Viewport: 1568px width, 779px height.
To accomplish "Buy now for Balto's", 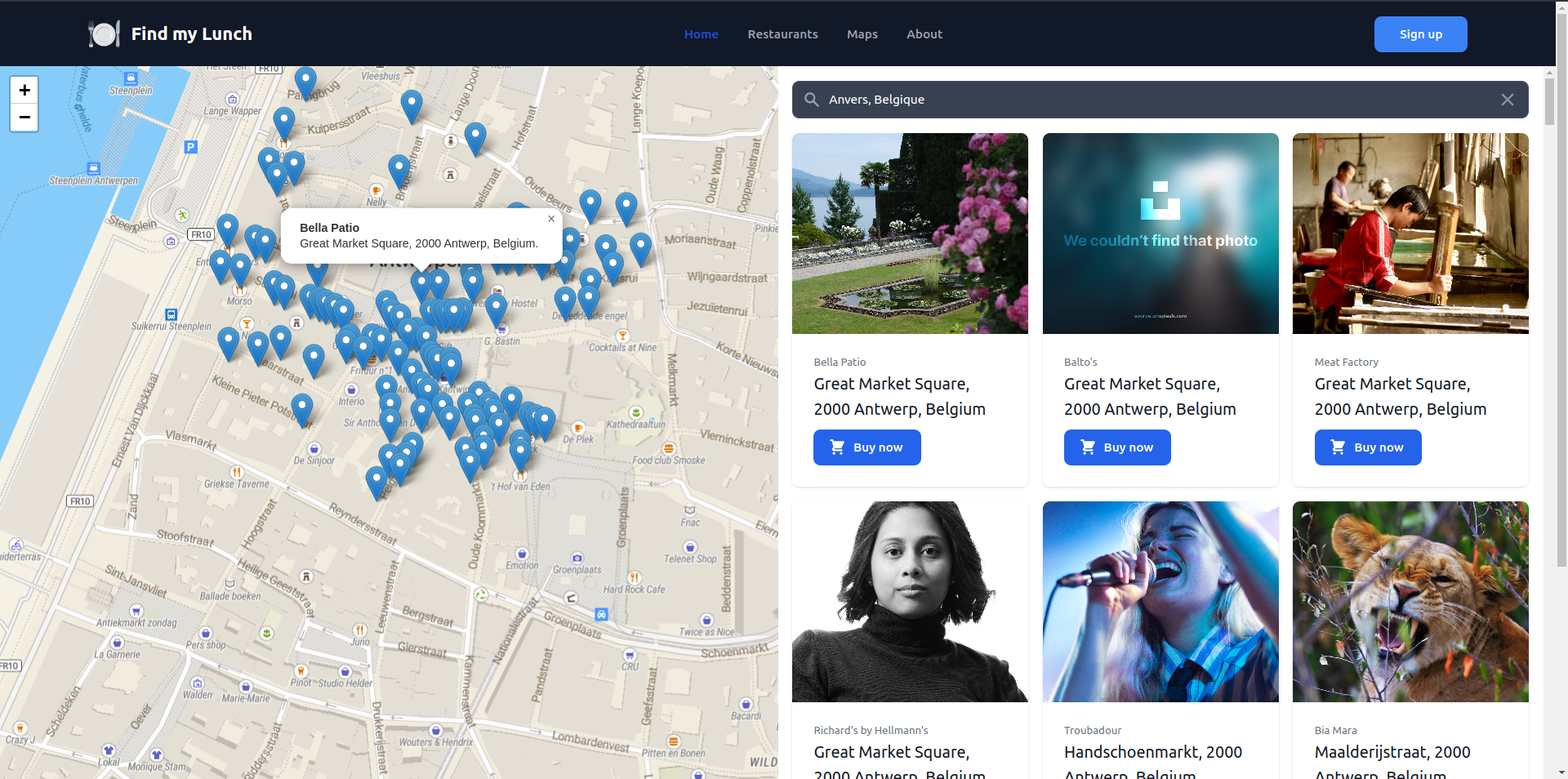I will [x=1117, y=447].
